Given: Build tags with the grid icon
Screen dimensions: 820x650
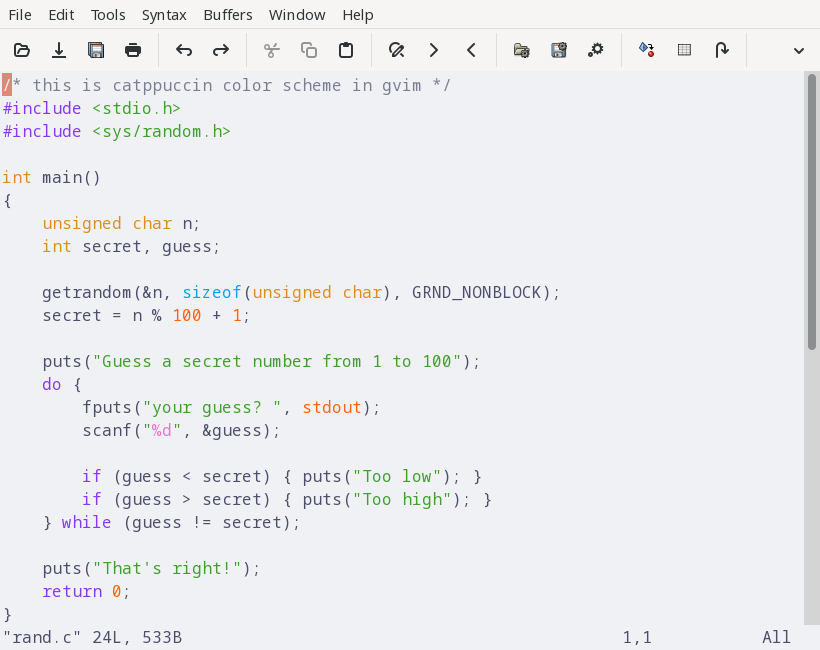Looking at the screenshot, I should coord(684,50).
